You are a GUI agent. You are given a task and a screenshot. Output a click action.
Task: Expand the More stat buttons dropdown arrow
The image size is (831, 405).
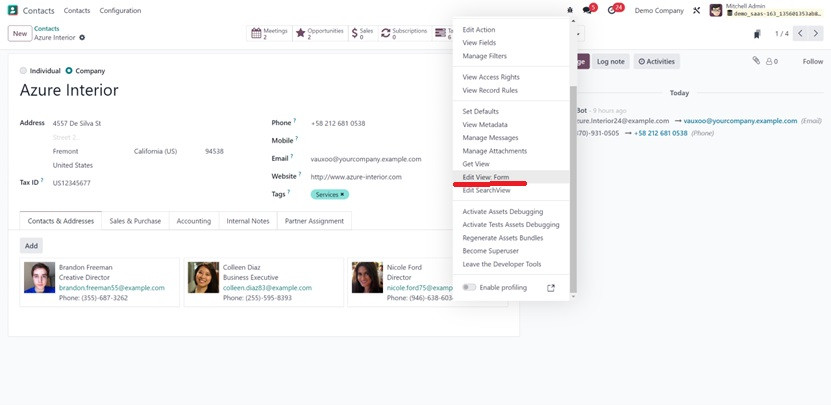tap(578, 33)
